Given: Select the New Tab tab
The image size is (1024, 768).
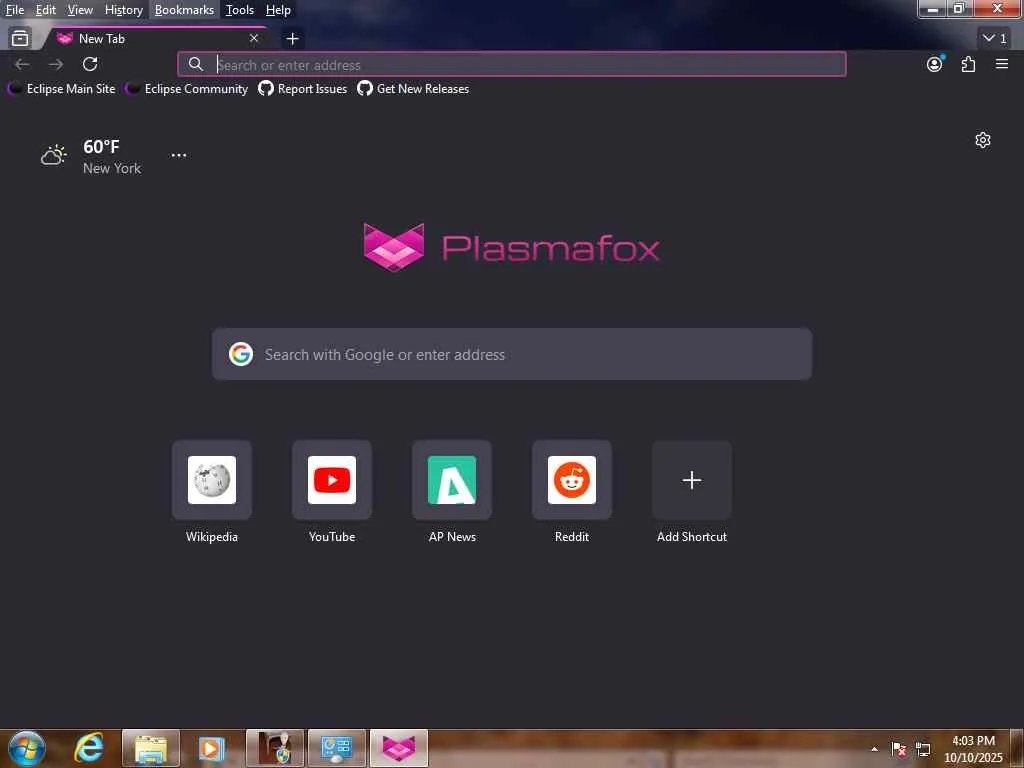Looking at the screenshot, I should 157,39.
